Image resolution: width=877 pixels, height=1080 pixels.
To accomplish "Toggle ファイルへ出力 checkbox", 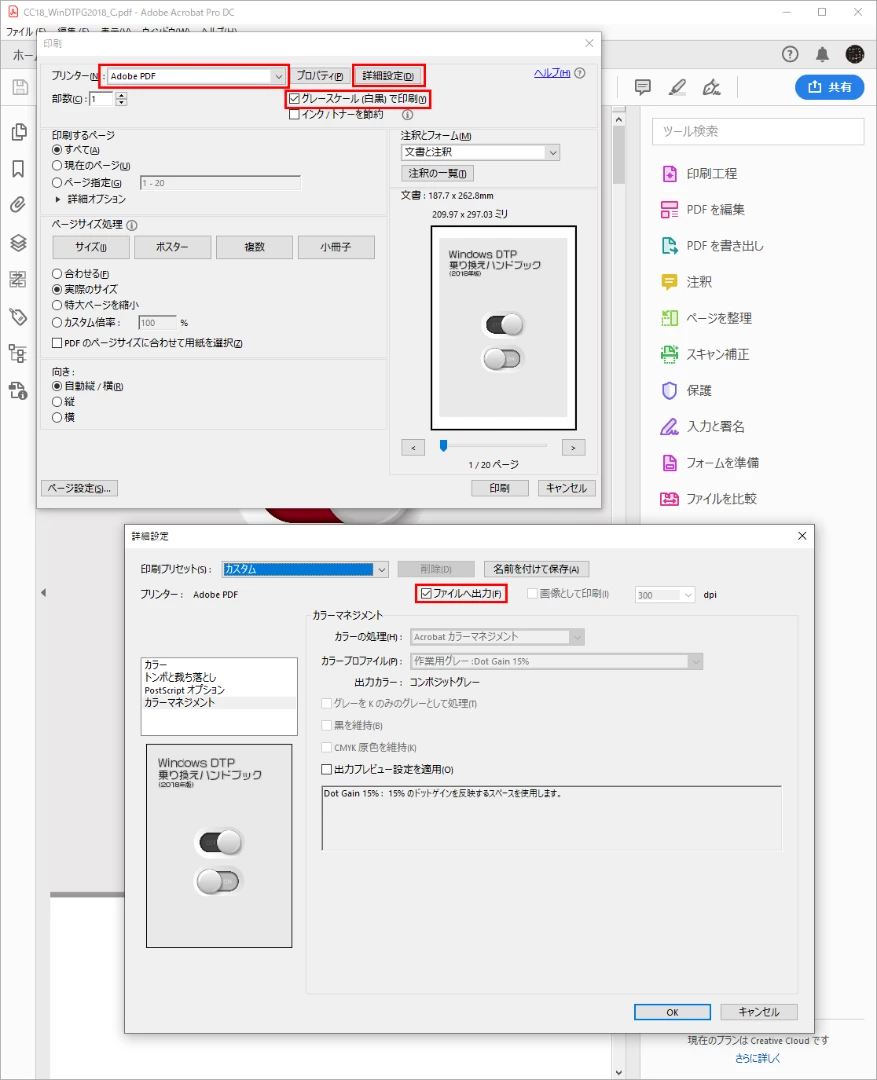I will point(426,594).
